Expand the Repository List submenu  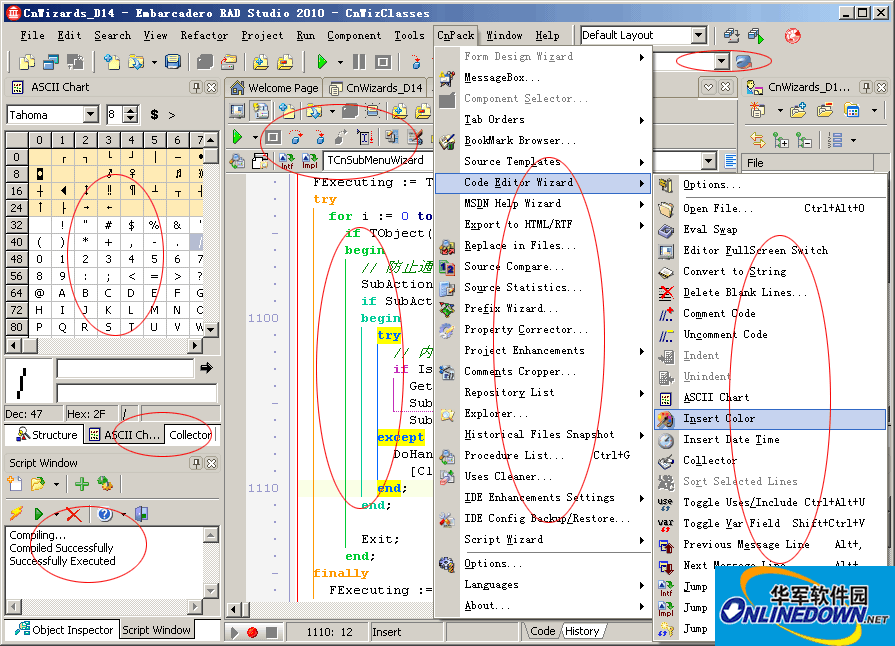point(642,393)
